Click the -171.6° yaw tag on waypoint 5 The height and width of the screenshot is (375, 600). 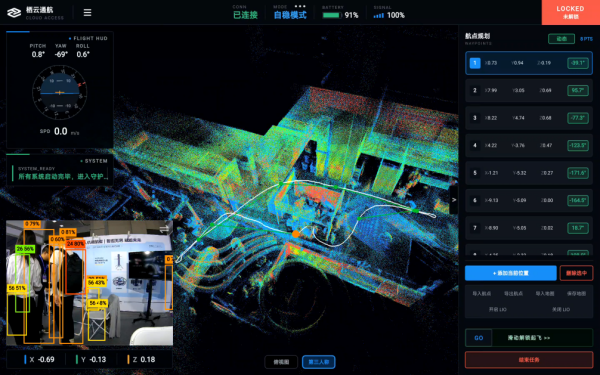[578, 173]
